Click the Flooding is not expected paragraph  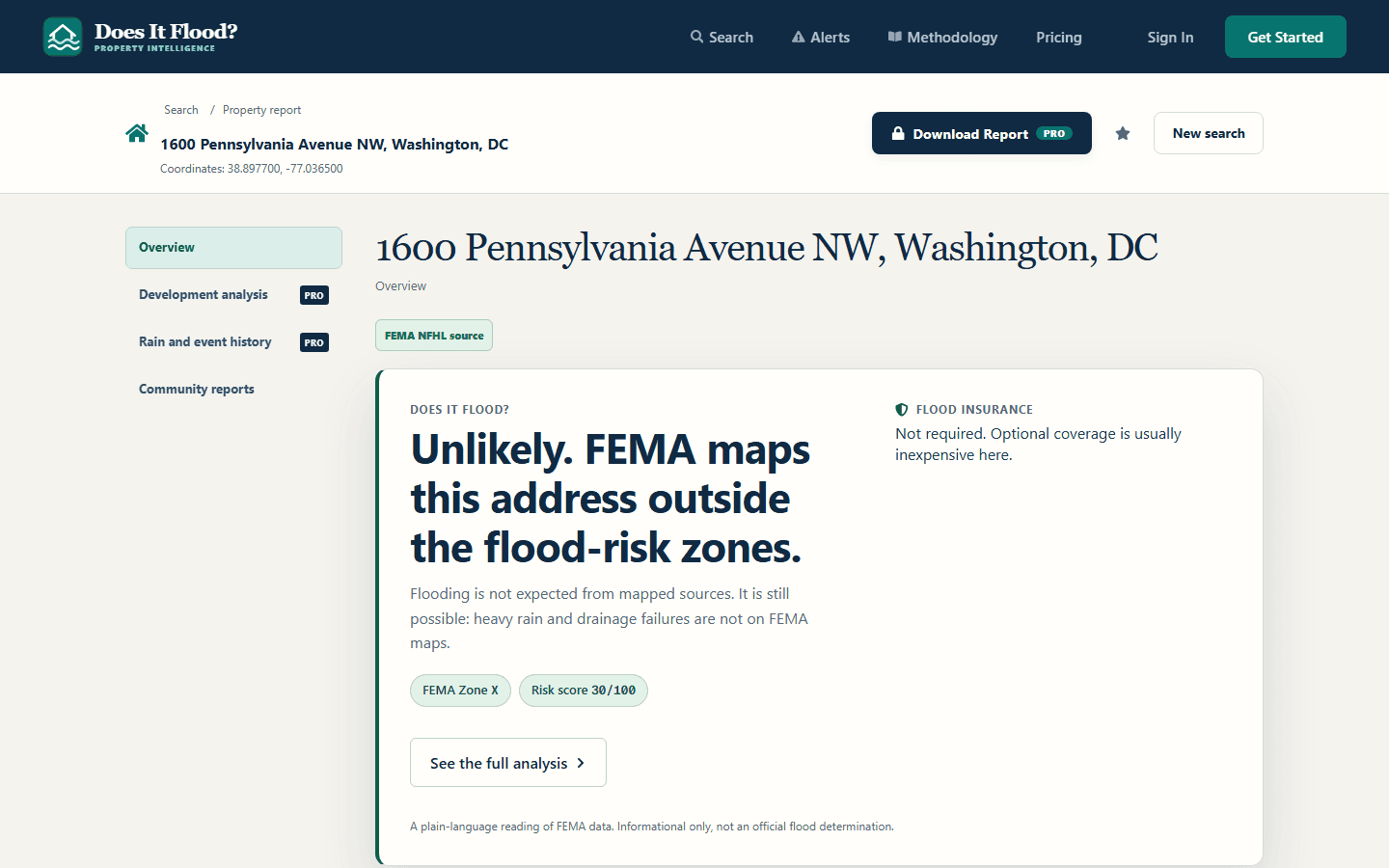609,618
